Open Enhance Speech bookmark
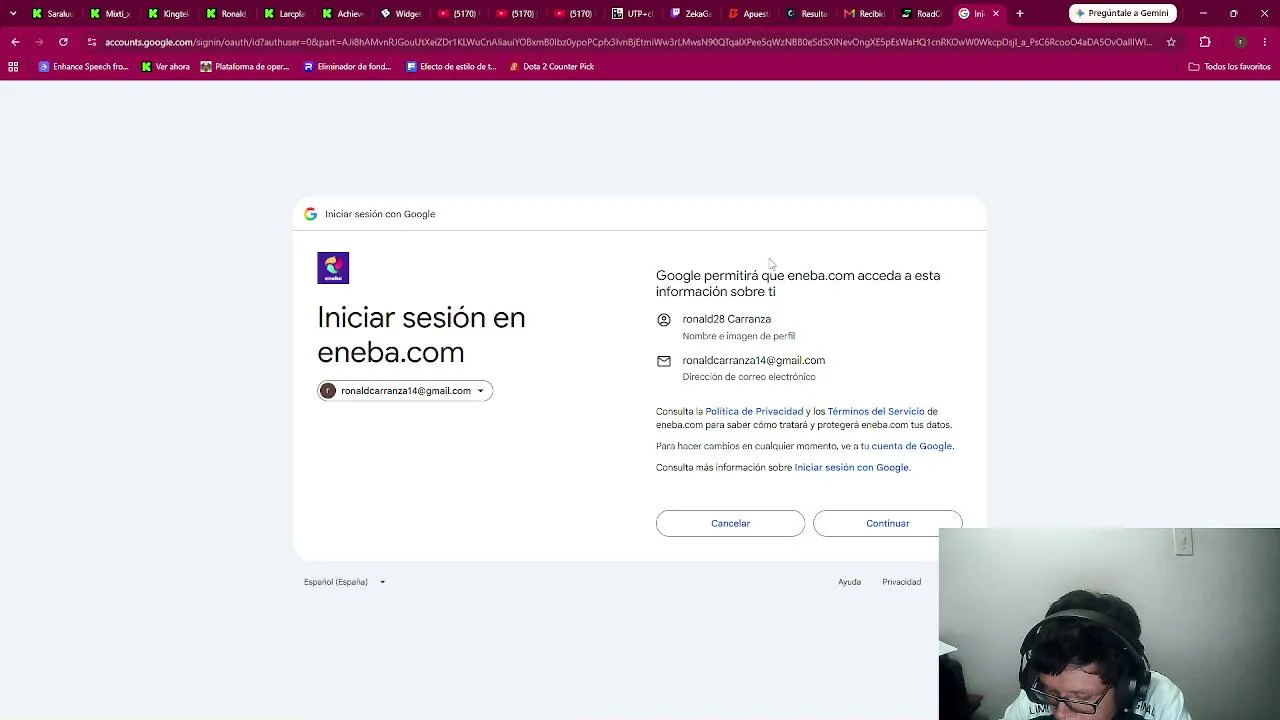 (84, 67)
